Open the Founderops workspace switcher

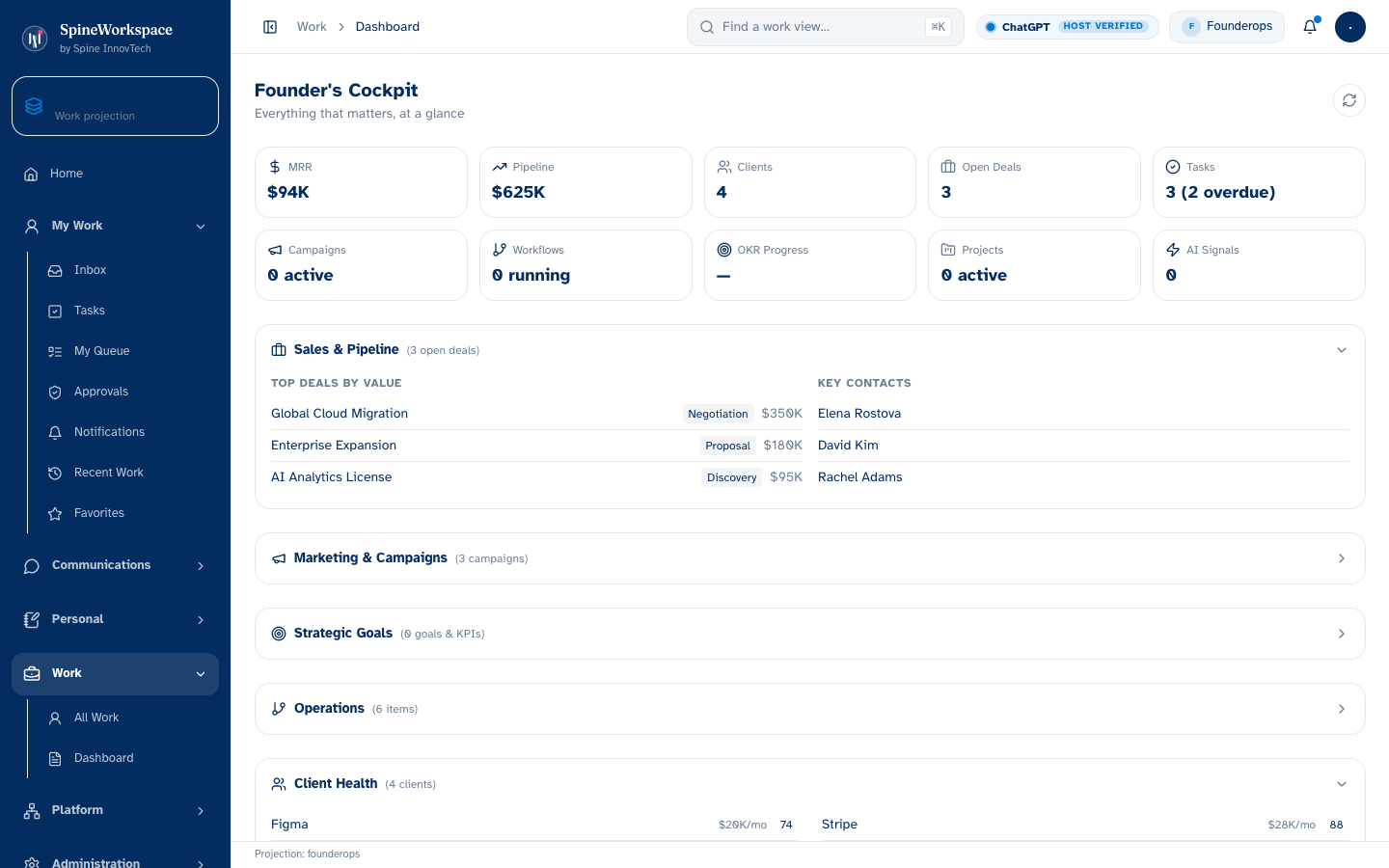click(x=1227, y=27)
